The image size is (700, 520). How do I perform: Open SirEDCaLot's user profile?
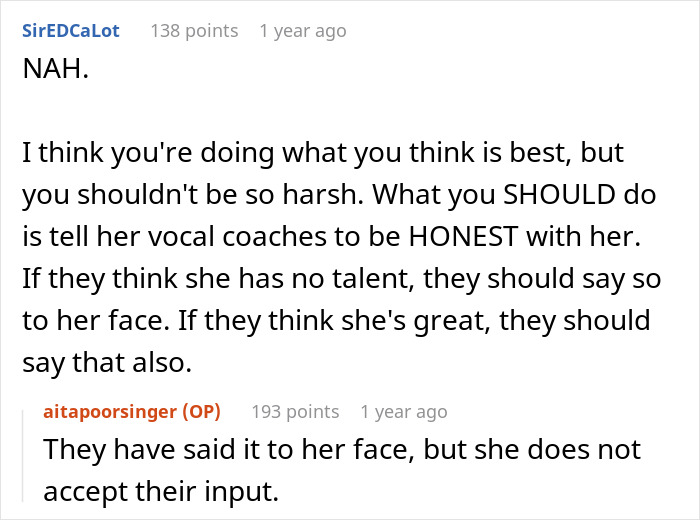[70, 30]
